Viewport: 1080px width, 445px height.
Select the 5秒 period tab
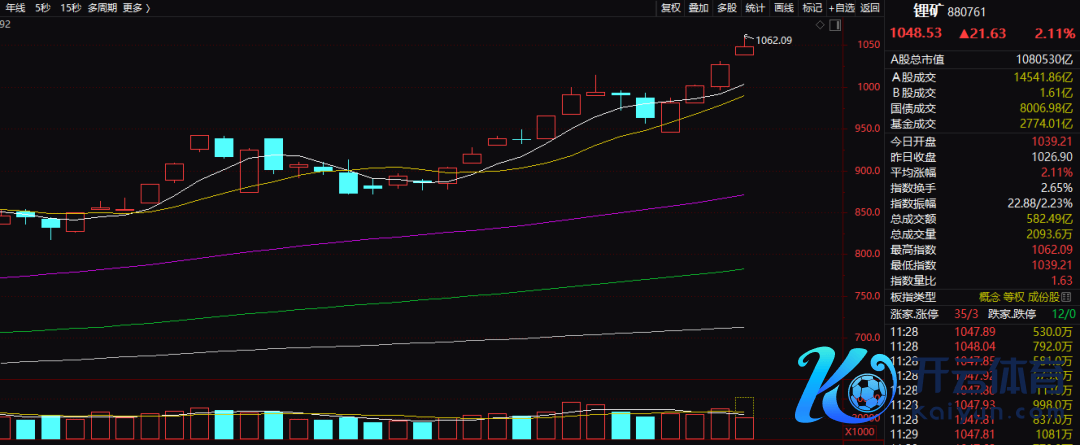(42, 8)
